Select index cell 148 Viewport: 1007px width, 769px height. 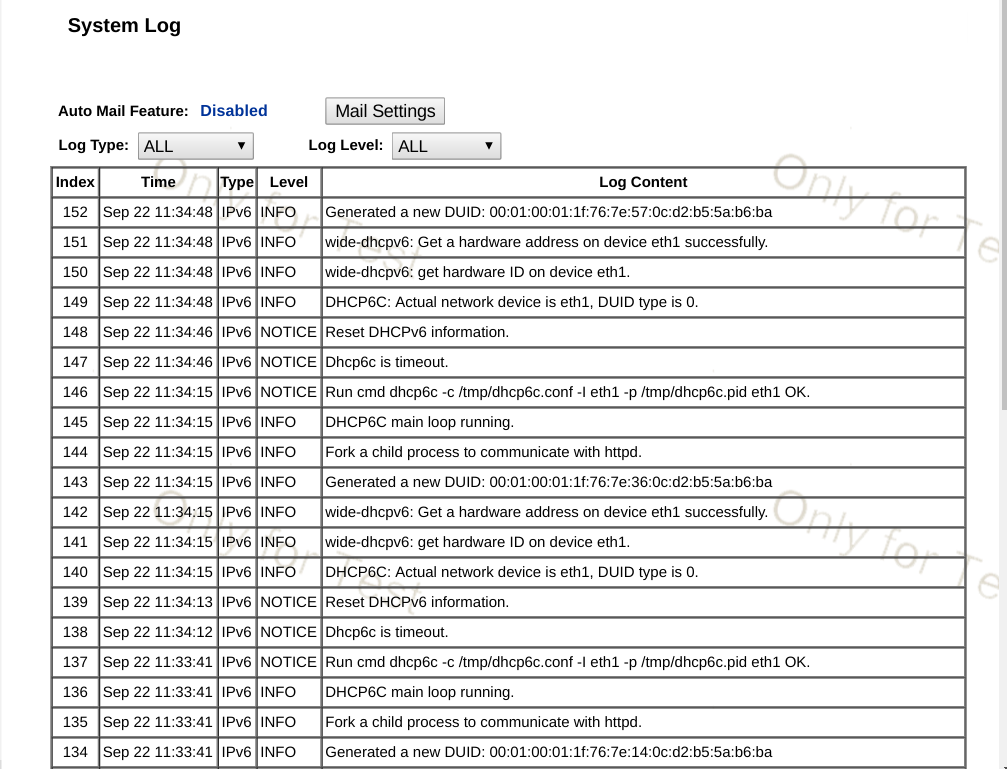pyautogui.click(x=75, y=332)
